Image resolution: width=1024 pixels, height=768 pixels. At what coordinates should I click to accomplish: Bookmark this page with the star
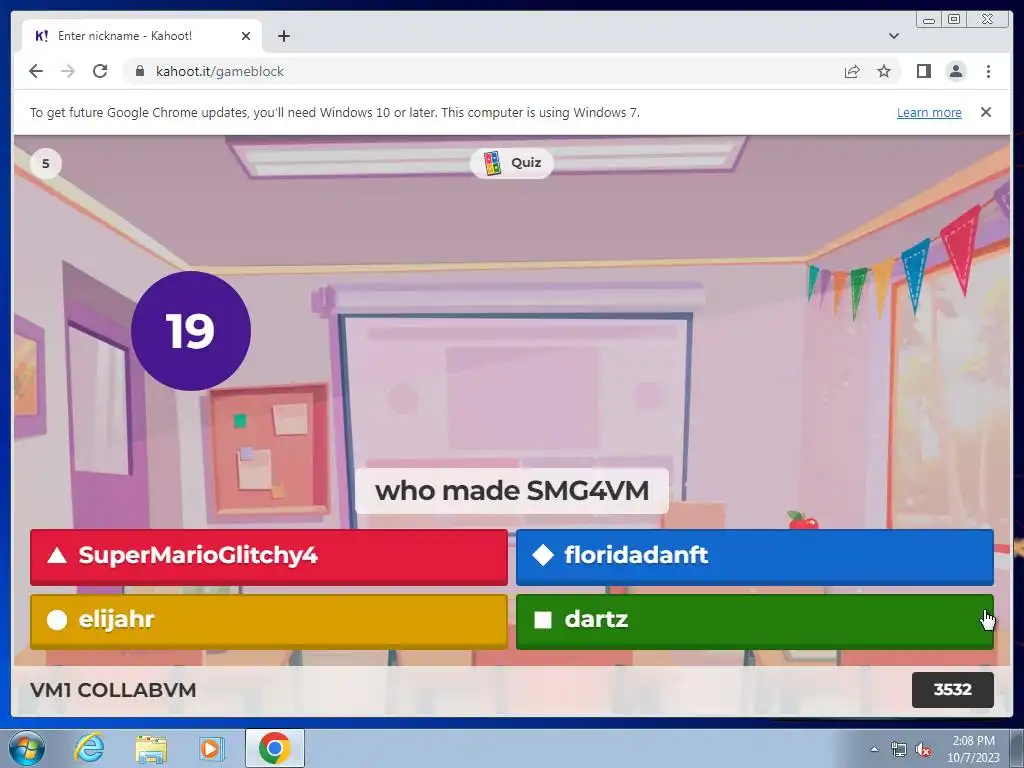click(x=884, y=71)
